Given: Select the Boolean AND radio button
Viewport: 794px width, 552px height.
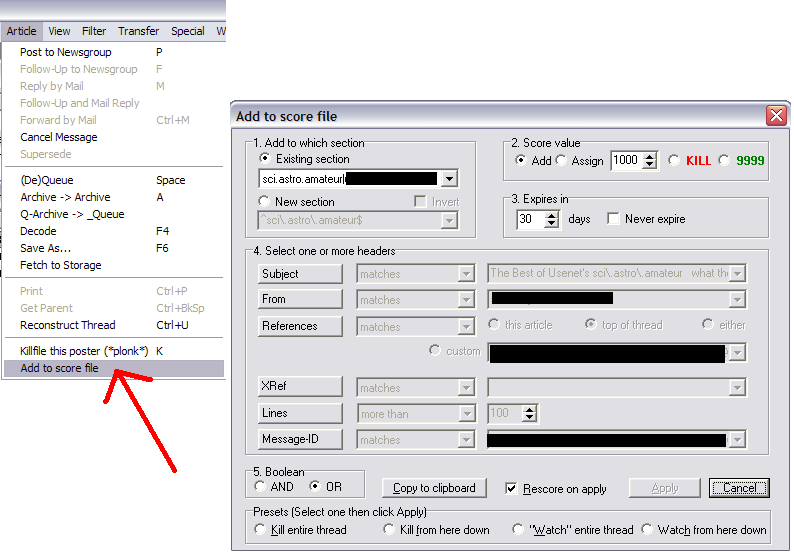Looking at the screenshot, I should tap(261, 487).
